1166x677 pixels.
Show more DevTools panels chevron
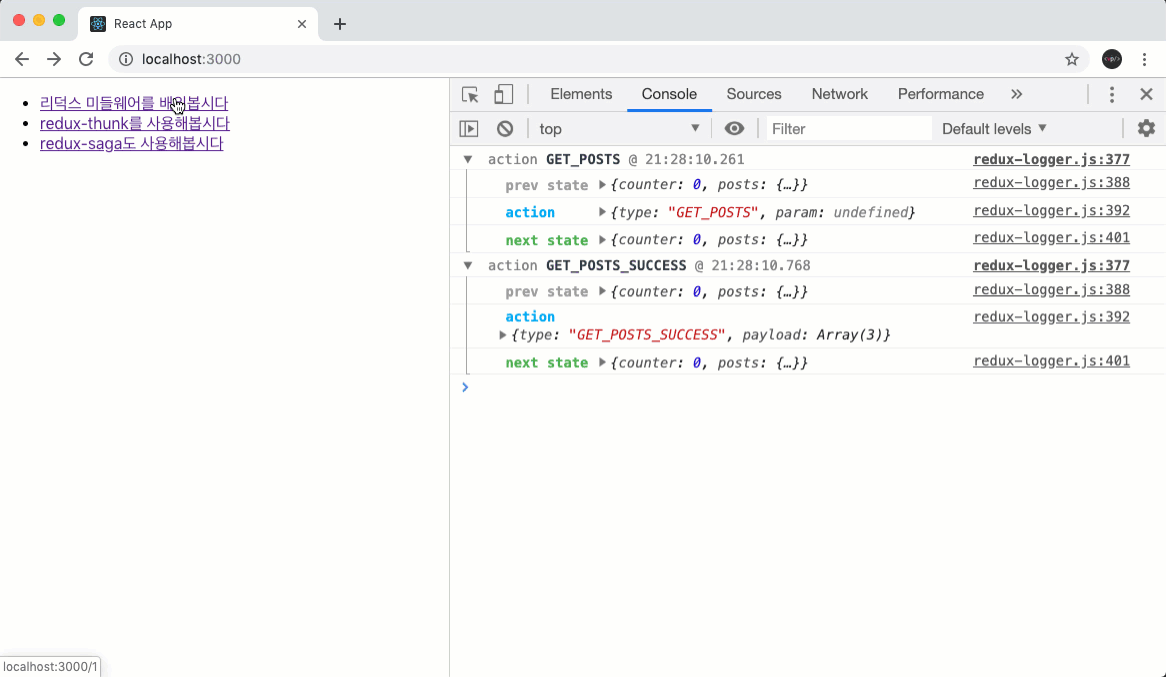tap(1017, 94)
